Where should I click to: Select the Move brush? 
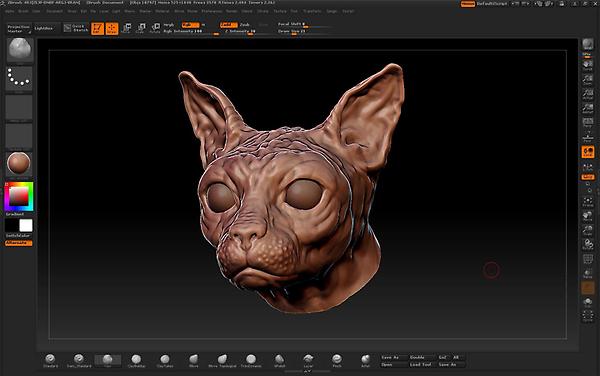(x=194, y=360)
